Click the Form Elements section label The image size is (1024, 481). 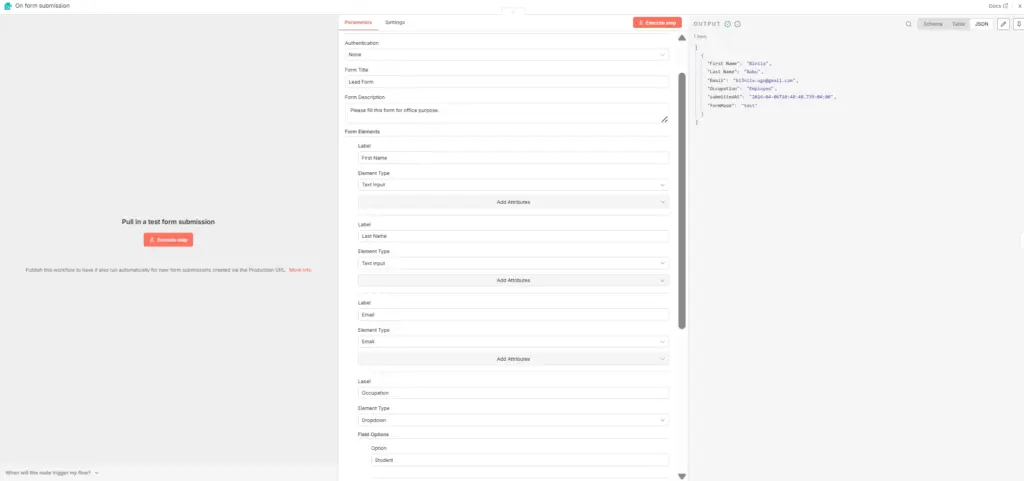point(362,132)
